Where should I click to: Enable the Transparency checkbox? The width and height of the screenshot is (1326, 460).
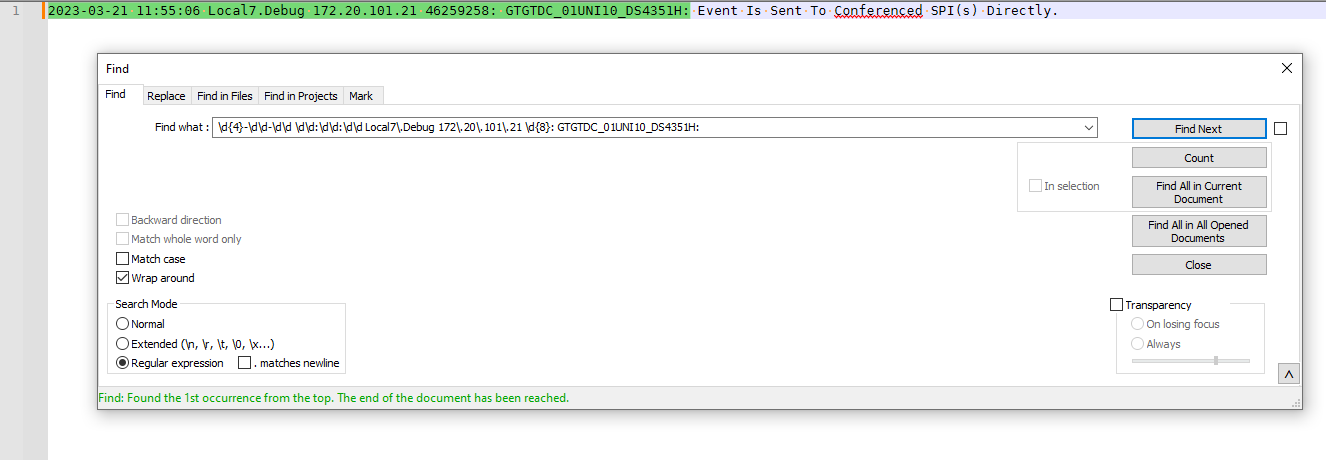coord(1117,305)
